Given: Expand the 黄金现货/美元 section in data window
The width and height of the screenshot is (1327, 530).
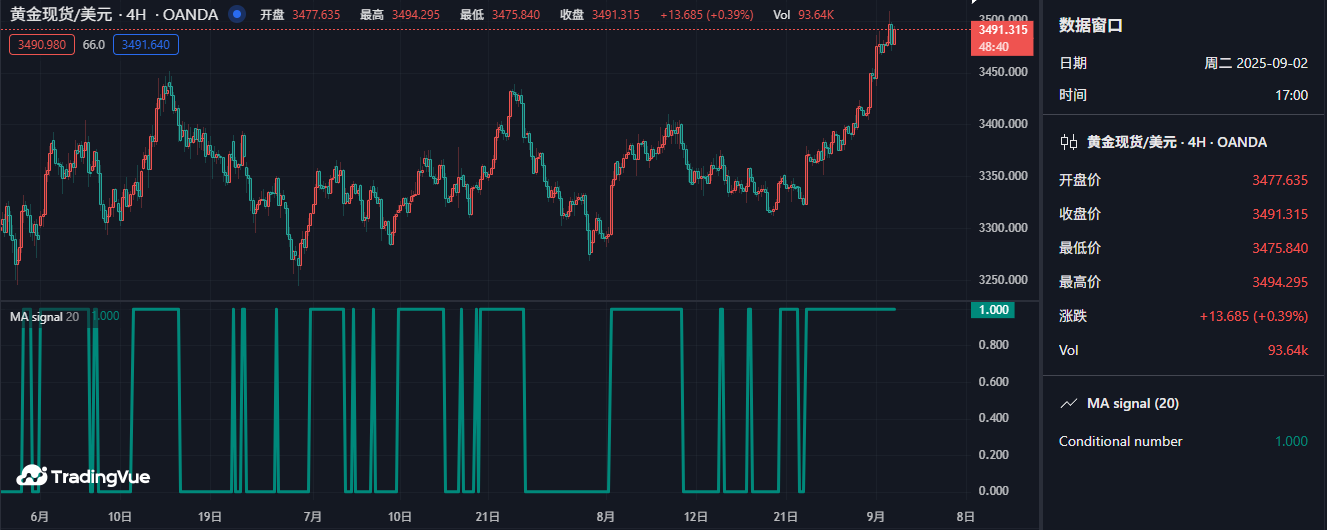Looking at the screenshot, I should click(1176, 142).
